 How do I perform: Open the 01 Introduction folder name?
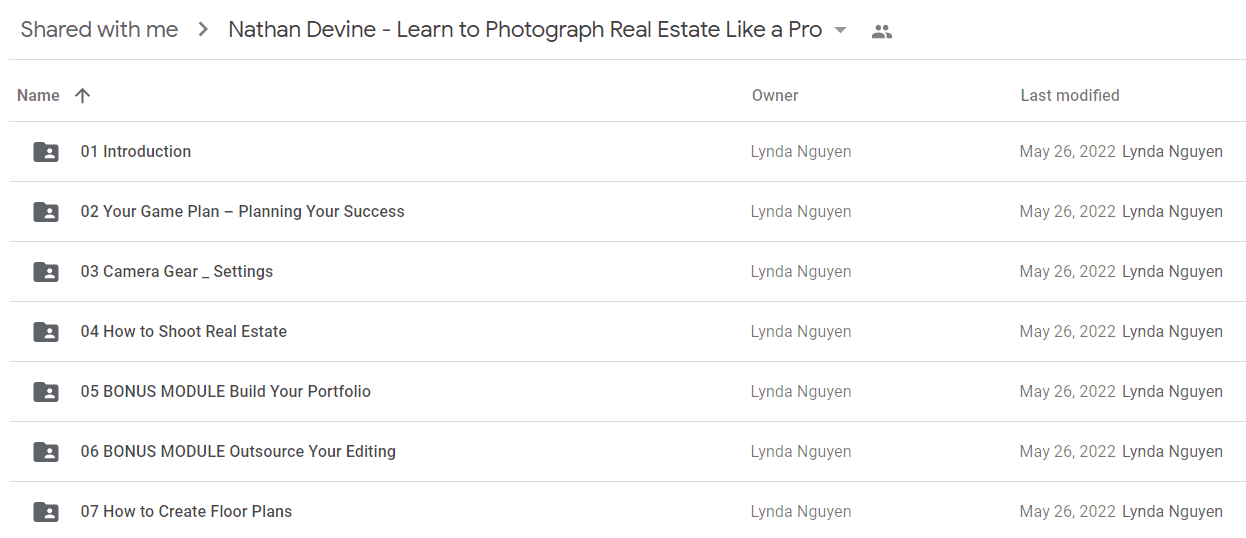136,152
